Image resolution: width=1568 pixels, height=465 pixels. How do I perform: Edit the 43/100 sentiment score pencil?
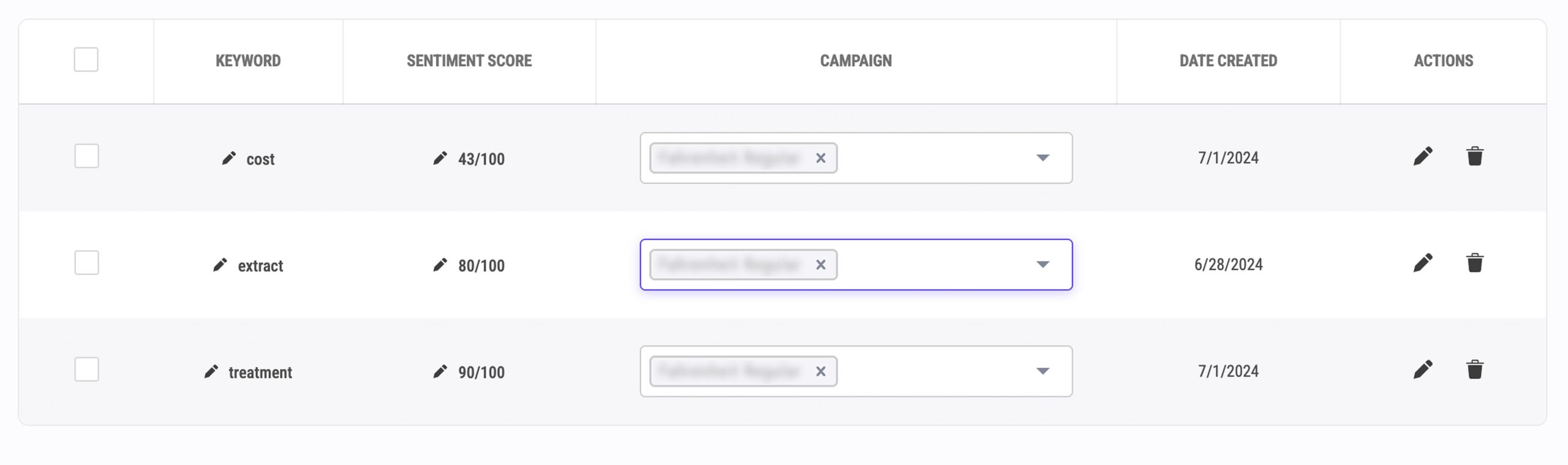click(x=440, y=159)
